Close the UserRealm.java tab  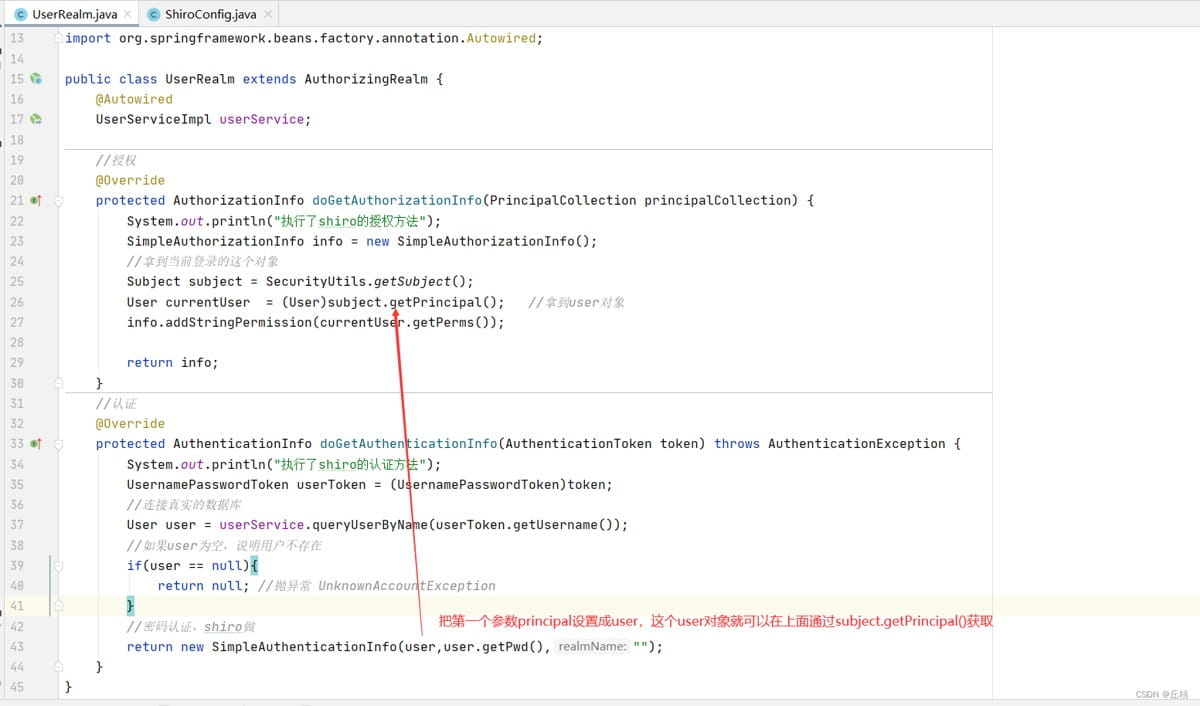click(127, 14)
